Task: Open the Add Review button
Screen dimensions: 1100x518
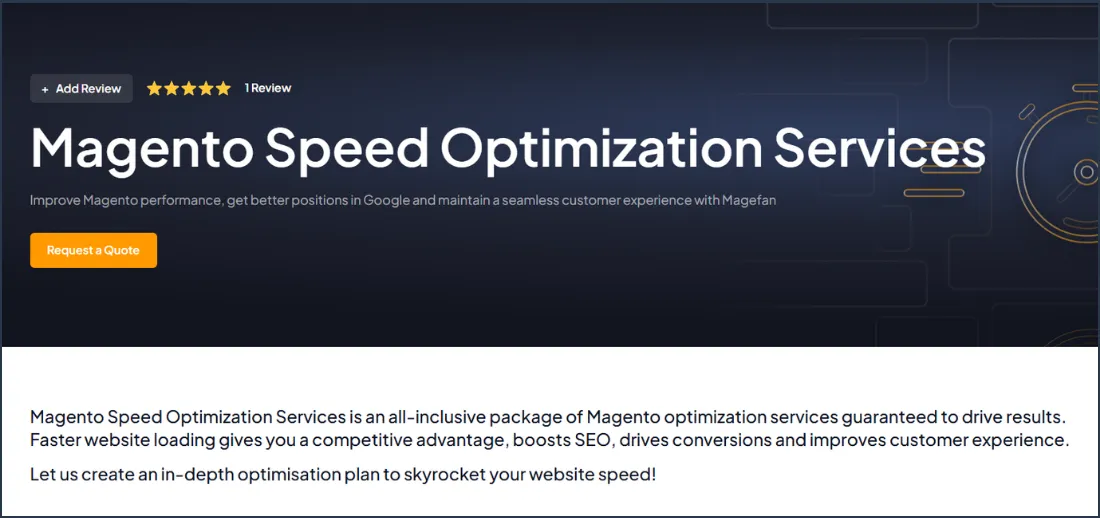Action: (x=81, y=88)
